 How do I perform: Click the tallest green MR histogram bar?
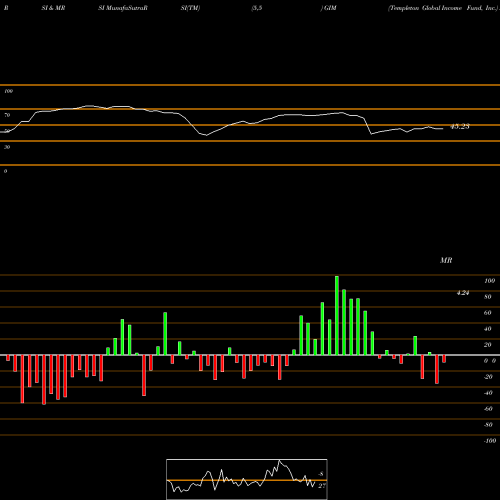click(x=337, y=315)
